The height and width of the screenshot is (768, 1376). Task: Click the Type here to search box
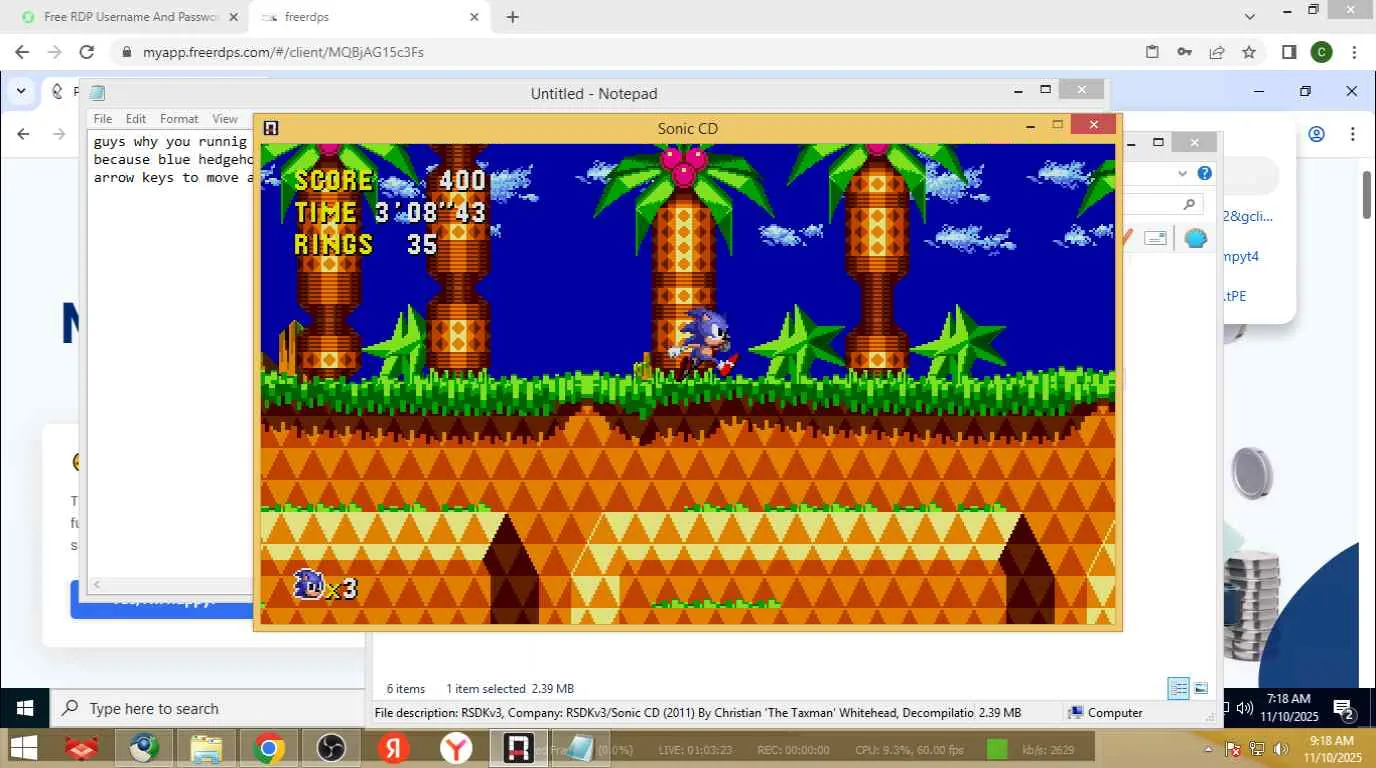[207, 708]
